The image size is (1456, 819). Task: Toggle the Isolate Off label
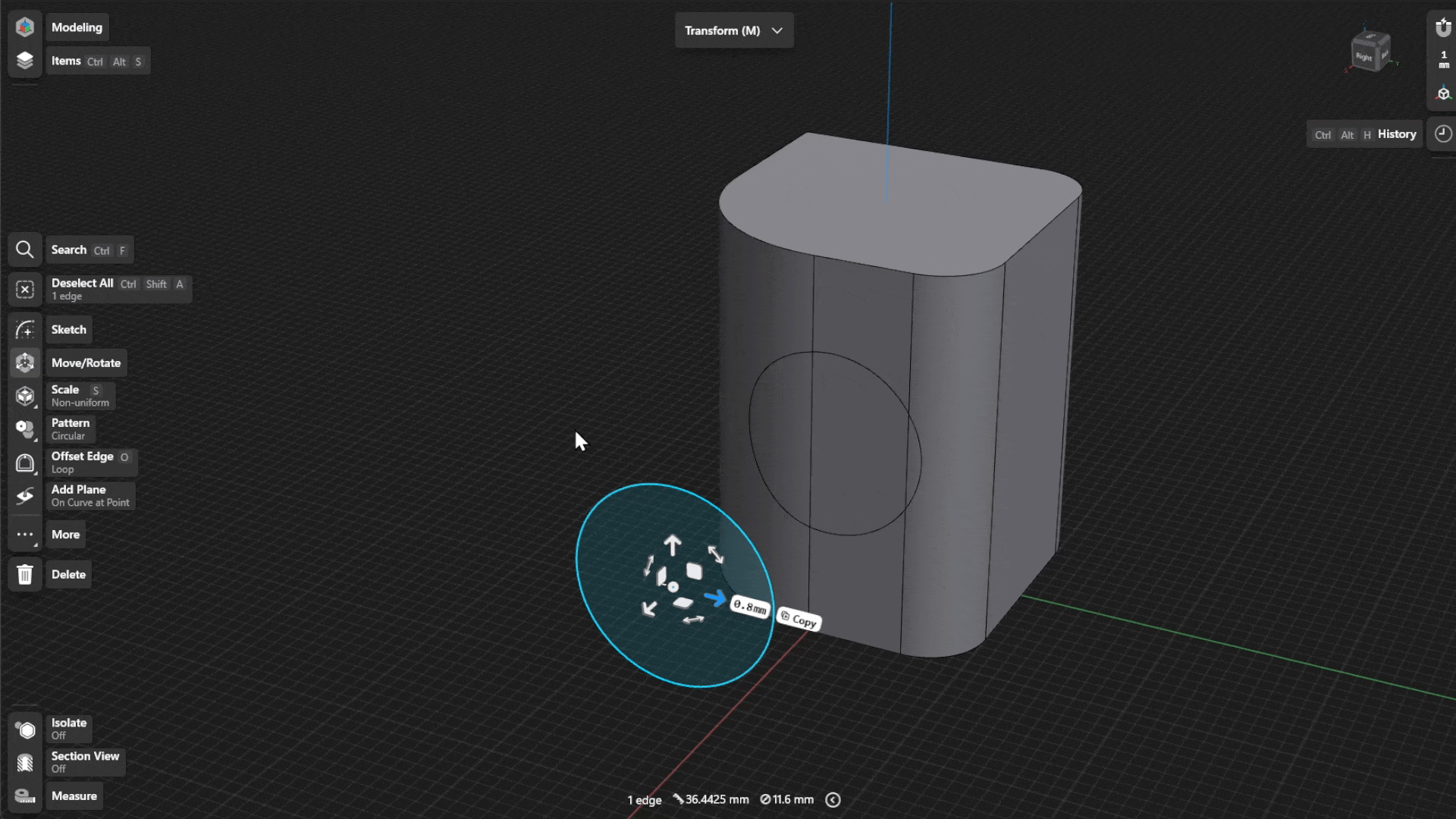pyautogui.click(x=69, y=730)
